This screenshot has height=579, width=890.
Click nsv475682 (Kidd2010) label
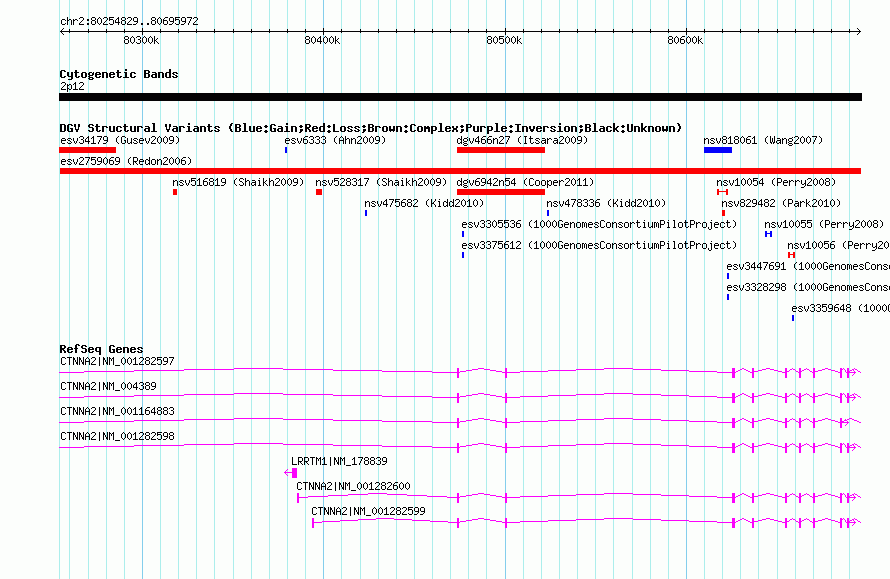click(424, 203)
